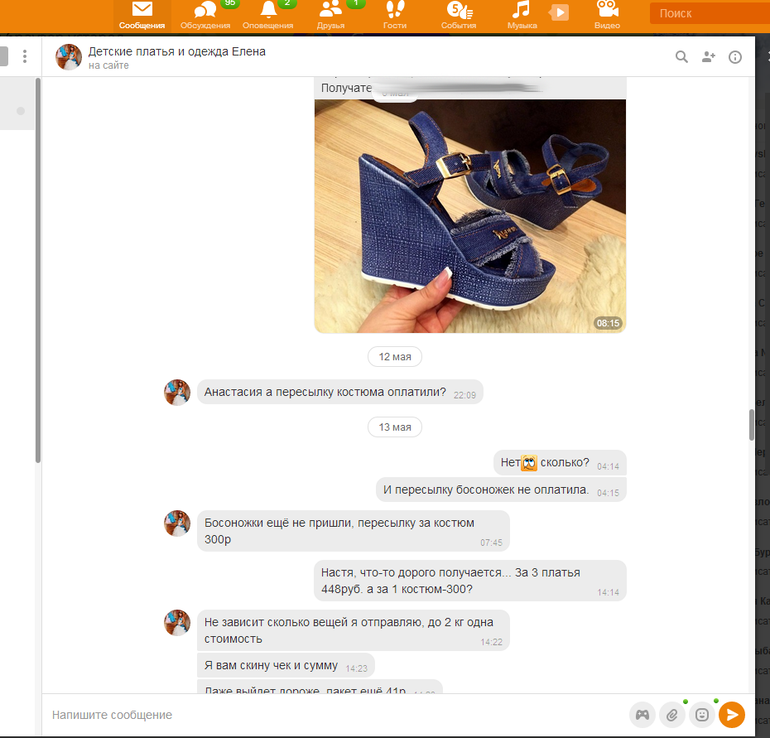Search within this conversation
The height and width of the screenshot is (738, 770).
click(x=682, y=57)
